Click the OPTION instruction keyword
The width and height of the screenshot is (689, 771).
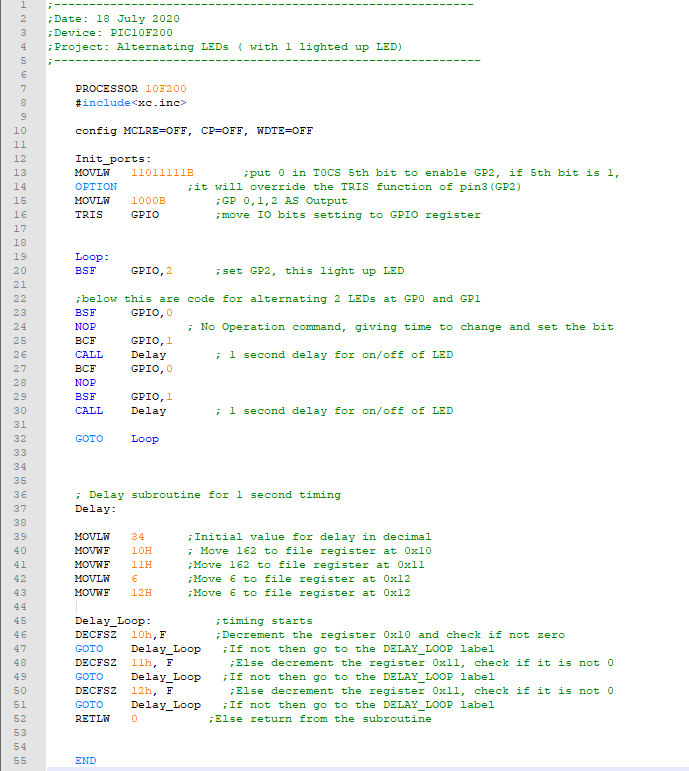[95, 187]
